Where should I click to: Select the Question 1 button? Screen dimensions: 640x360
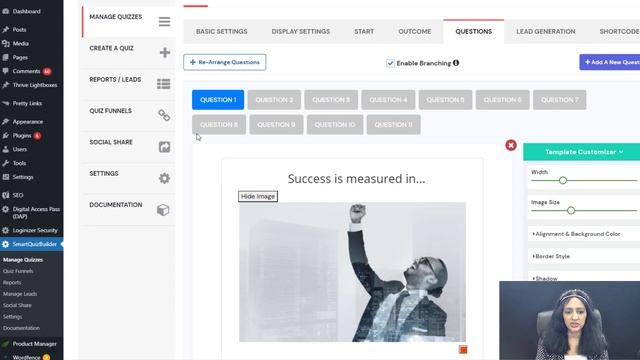click(218, 100)
